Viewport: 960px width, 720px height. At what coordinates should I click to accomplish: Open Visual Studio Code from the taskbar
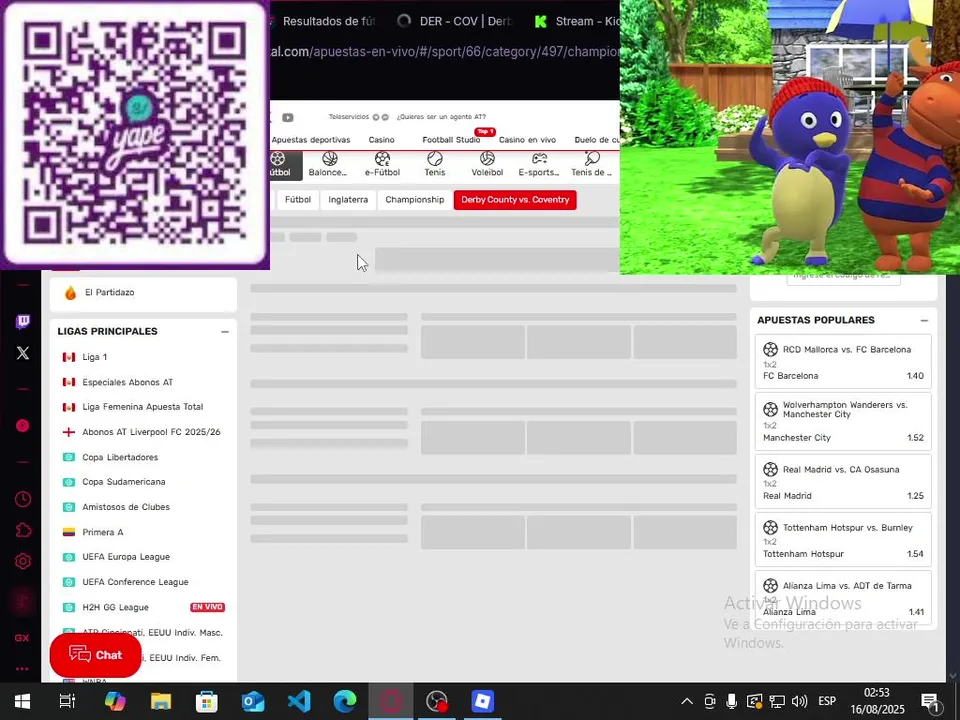click(299, 701)
